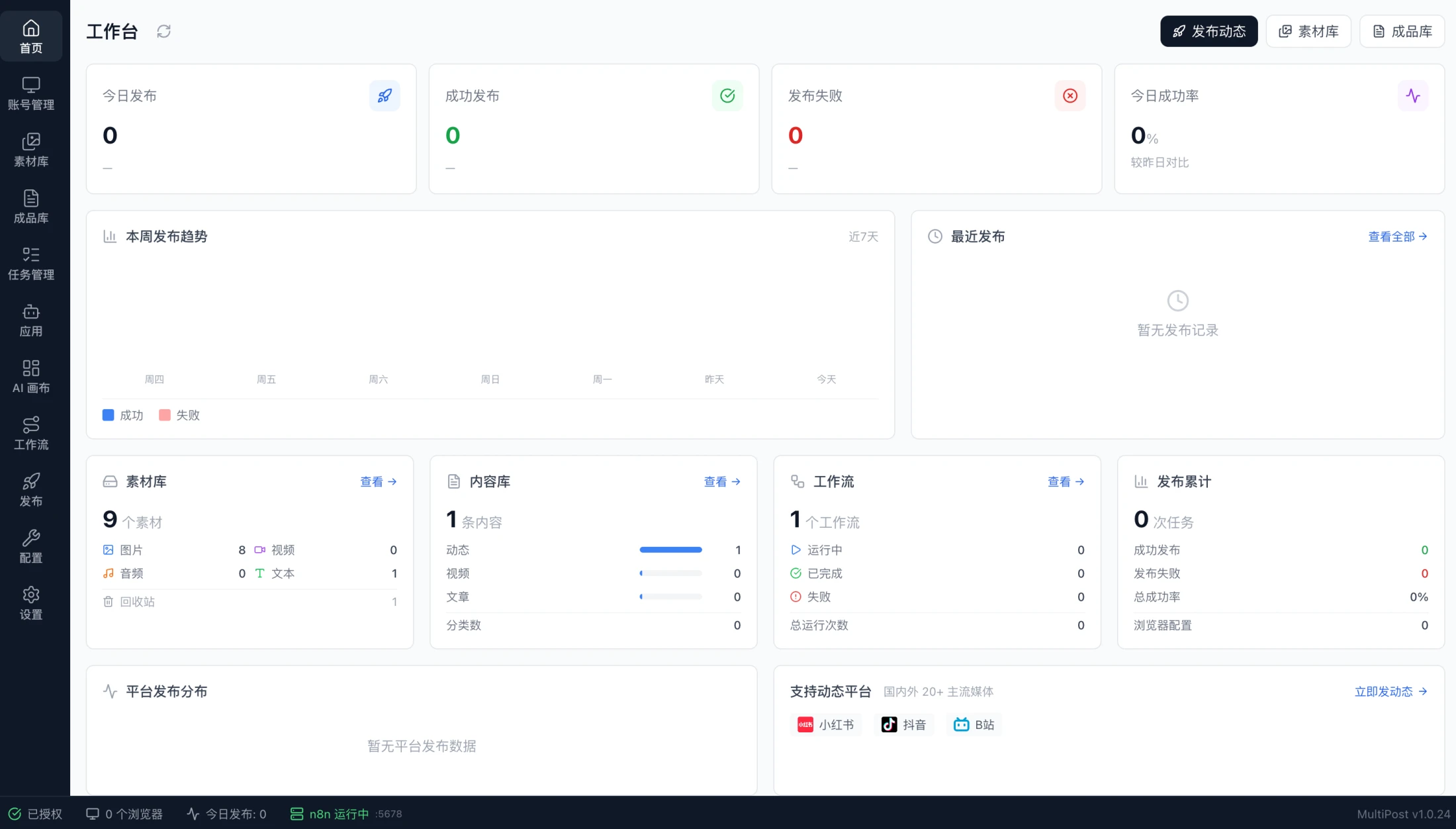The height and width of the screenshot is (829, 1456).
Task: Click 查看 link on 素材库 card
Action: [x=378, y=481]
